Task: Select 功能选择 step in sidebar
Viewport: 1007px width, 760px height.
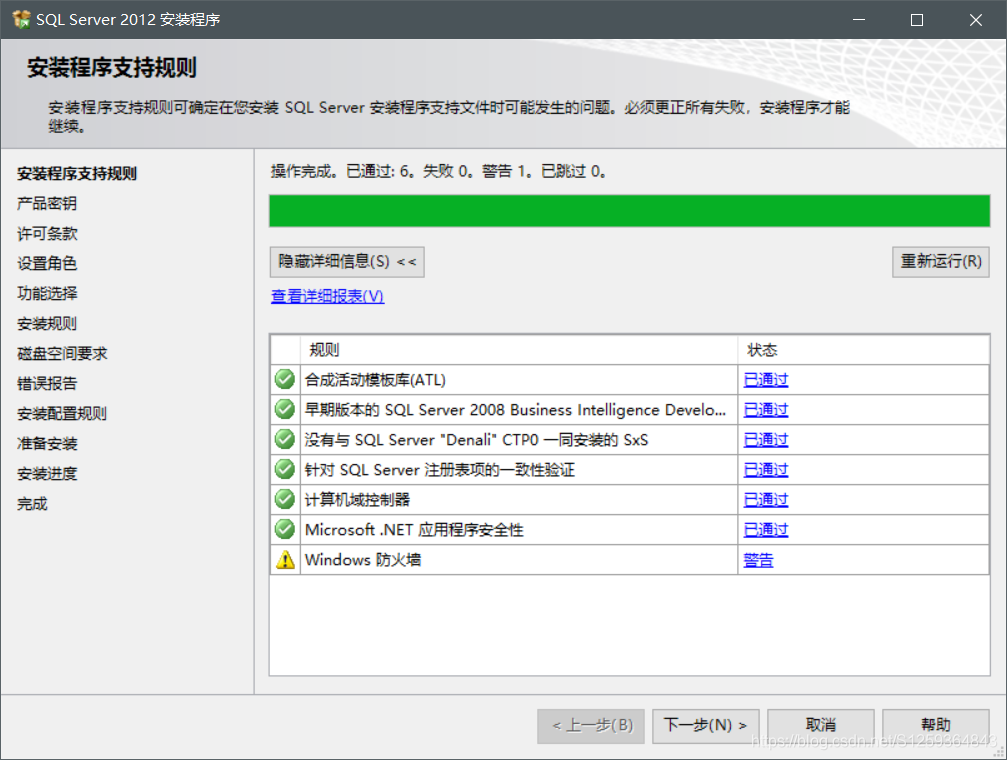Action: (47, 294)
